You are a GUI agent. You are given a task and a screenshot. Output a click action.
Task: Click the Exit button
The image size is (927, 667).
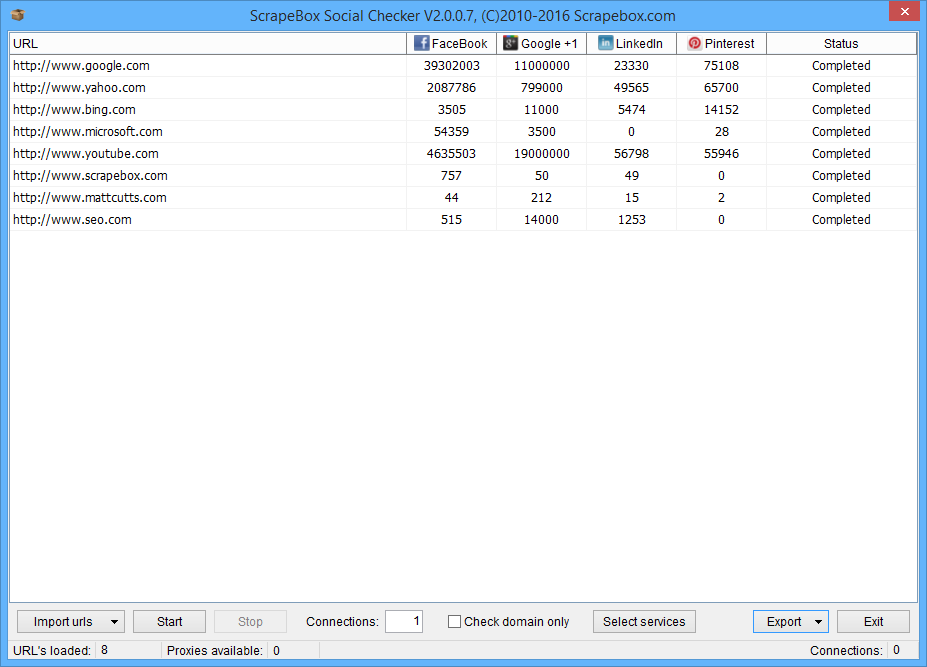[873, 622]
